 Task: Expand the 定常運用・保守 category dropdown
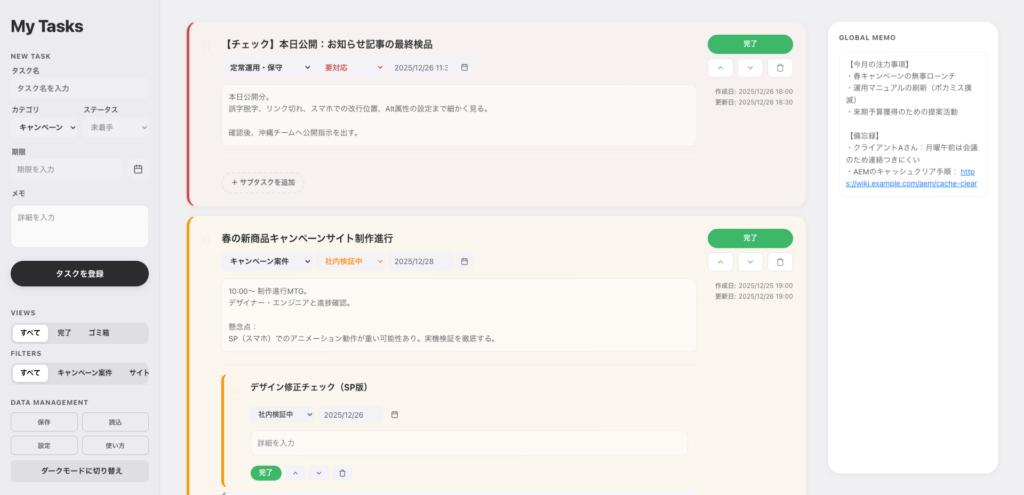(x=270, y=68)
